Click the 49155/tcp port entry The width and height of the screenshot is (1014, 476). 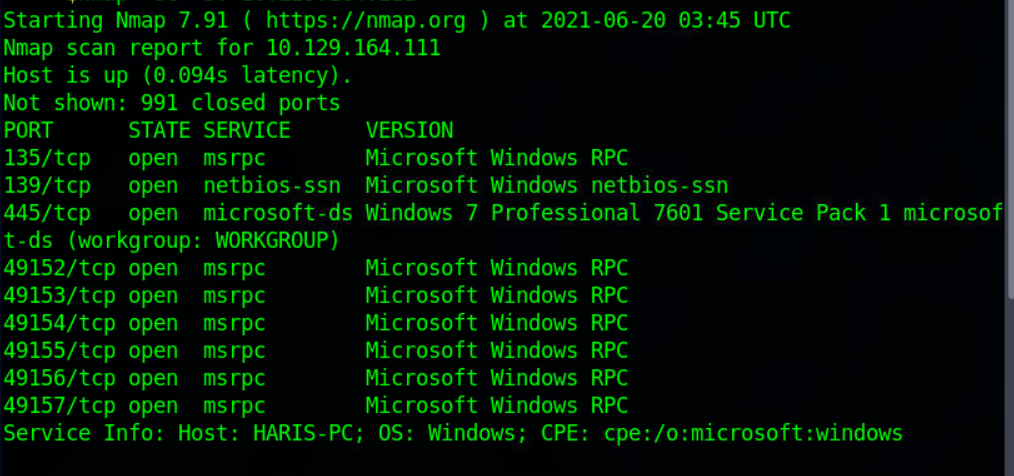pos(59,351)
